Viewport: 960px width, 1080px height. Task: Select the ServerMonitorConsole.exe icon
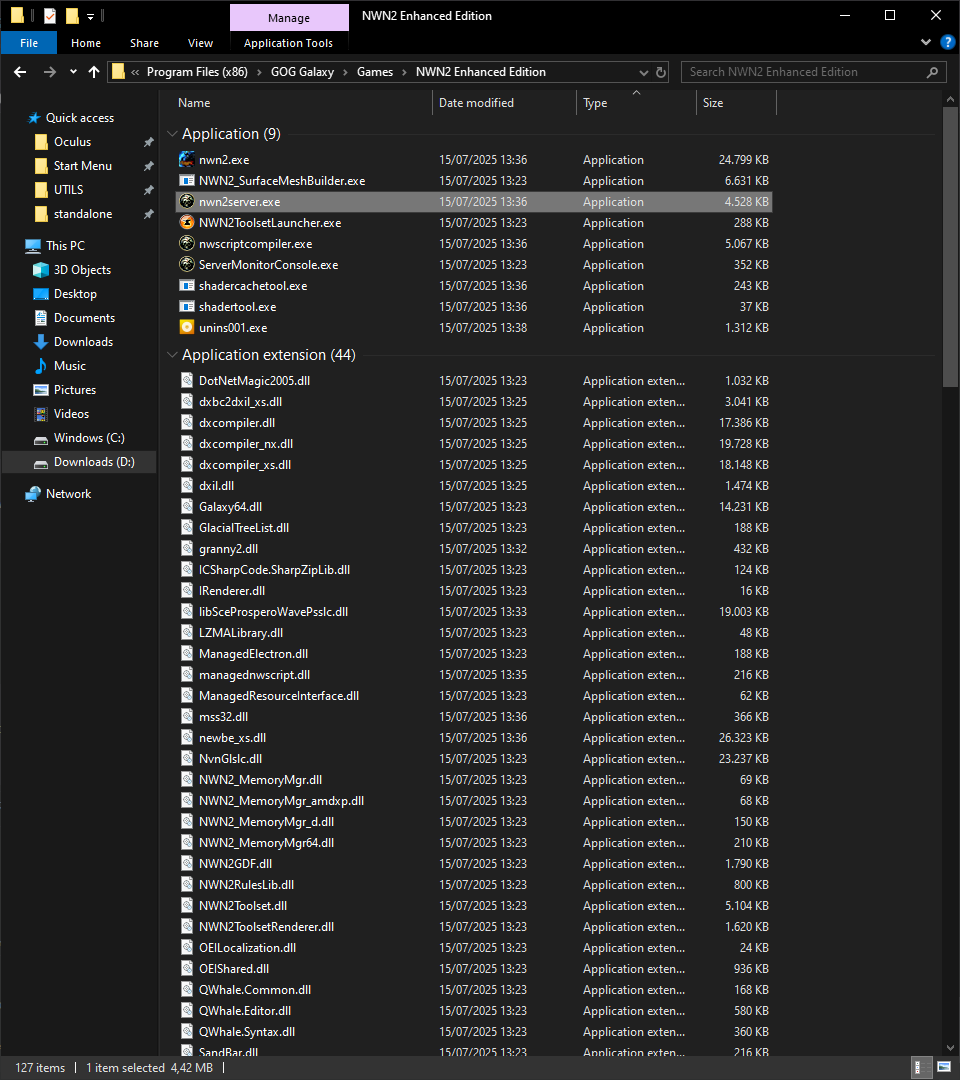[187, 264]
